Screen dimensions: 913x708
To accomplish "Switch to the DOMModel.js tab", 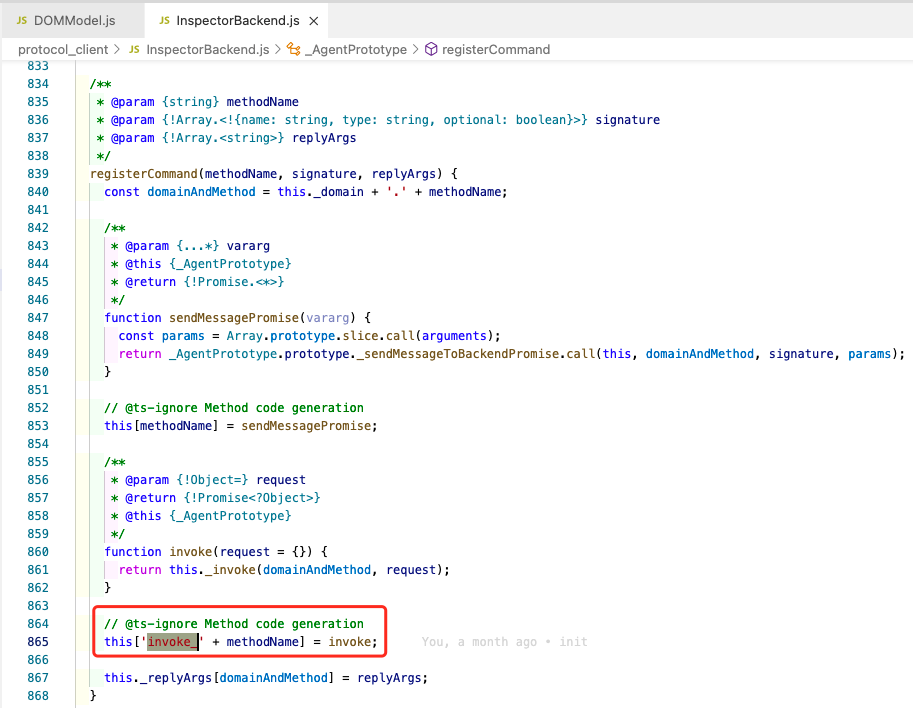I will click(x=72, y=20).
